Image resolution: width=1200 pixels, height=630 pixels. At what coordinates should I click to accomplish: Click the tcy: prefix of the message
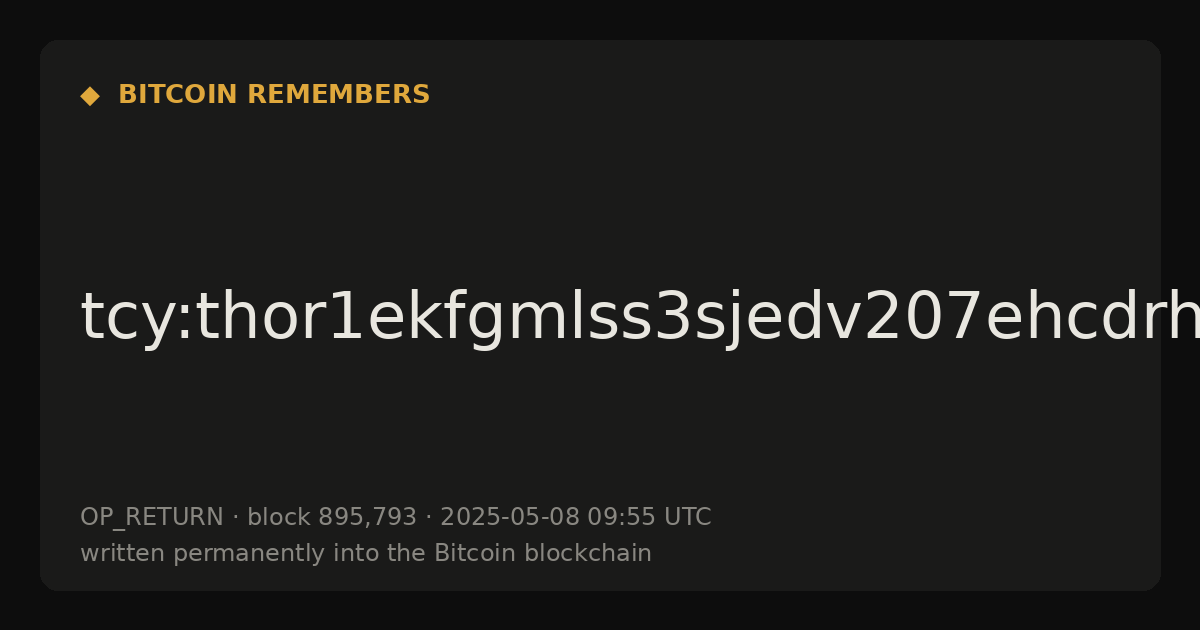(x=122, y=320)
